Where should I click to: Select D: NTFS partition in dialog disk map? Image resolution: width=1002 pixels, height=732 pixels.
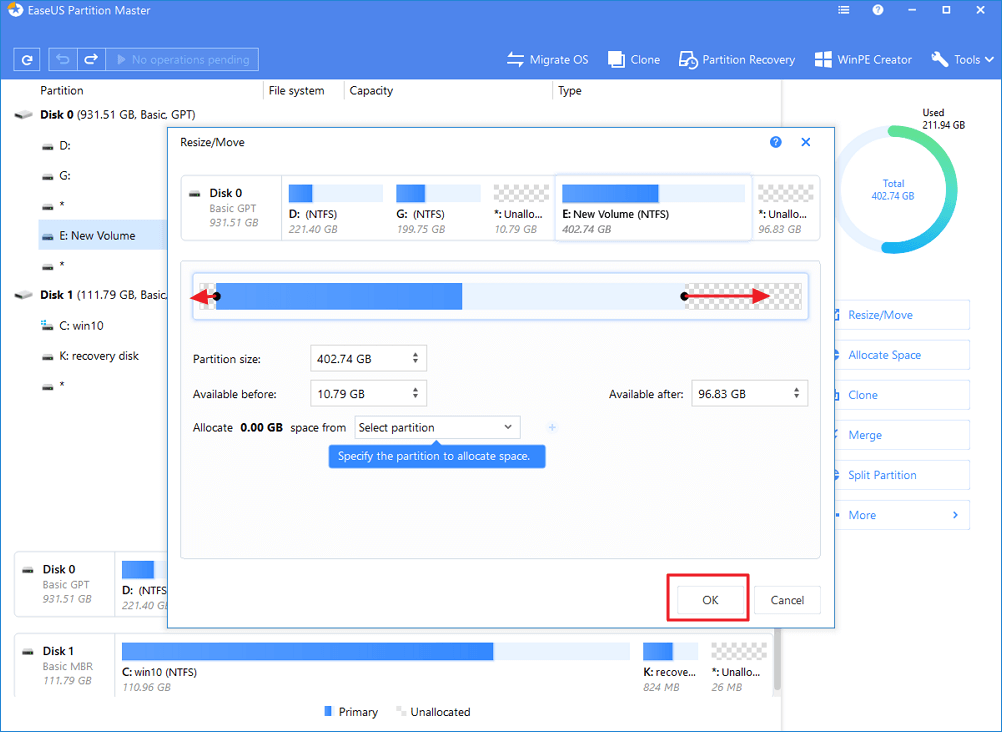coord(335,208)
